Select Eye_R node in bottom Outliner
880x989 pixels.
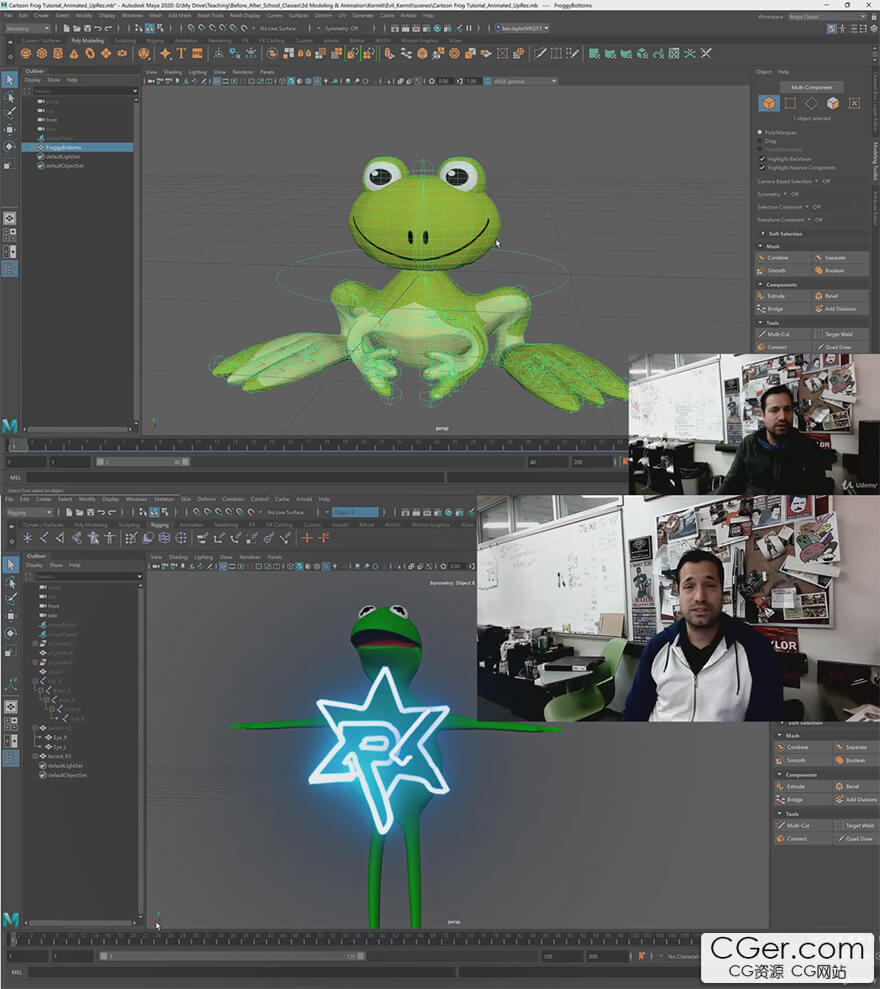pos(60,737)
